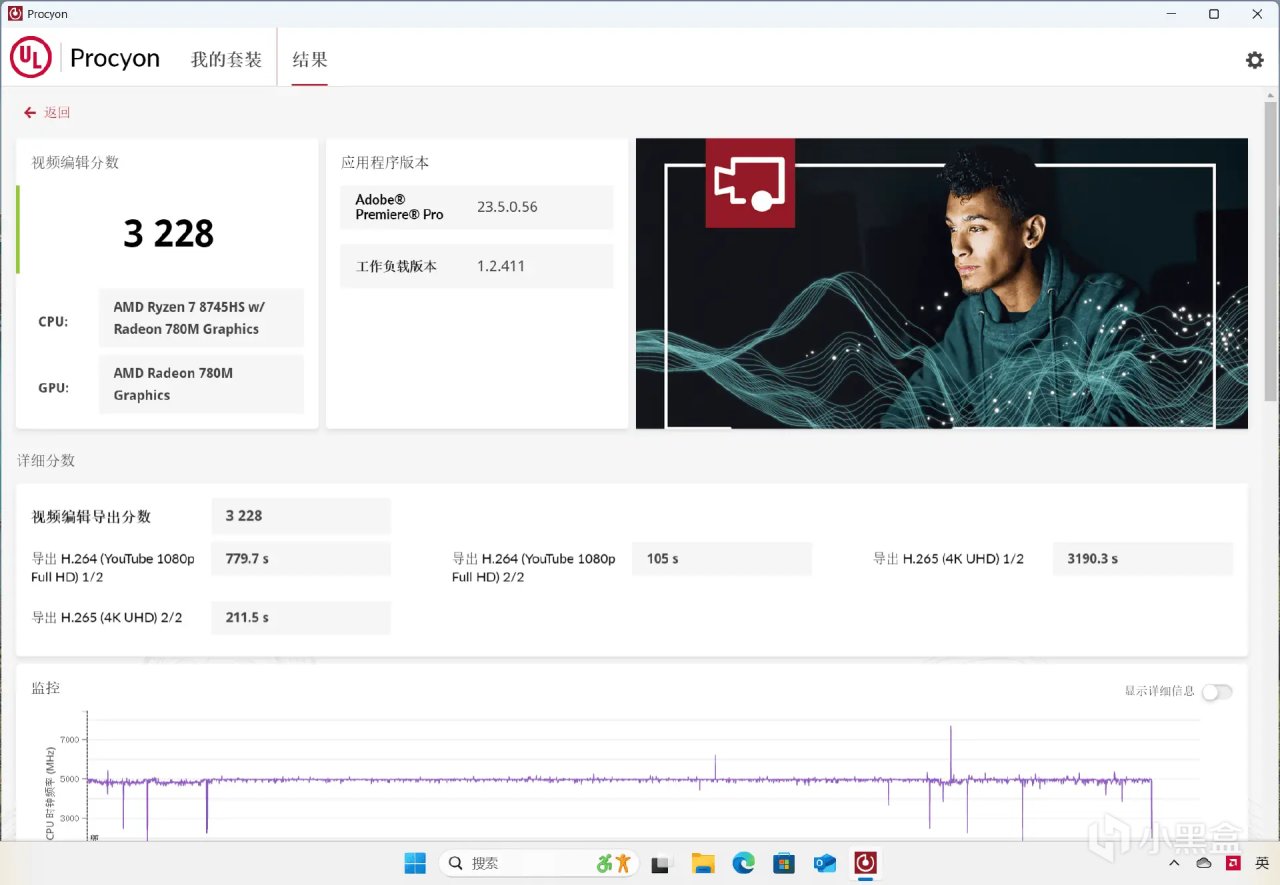Click the 详细分数 section heading
The width and height of the screenshot is (1280, 885).
tap(46, 461)
